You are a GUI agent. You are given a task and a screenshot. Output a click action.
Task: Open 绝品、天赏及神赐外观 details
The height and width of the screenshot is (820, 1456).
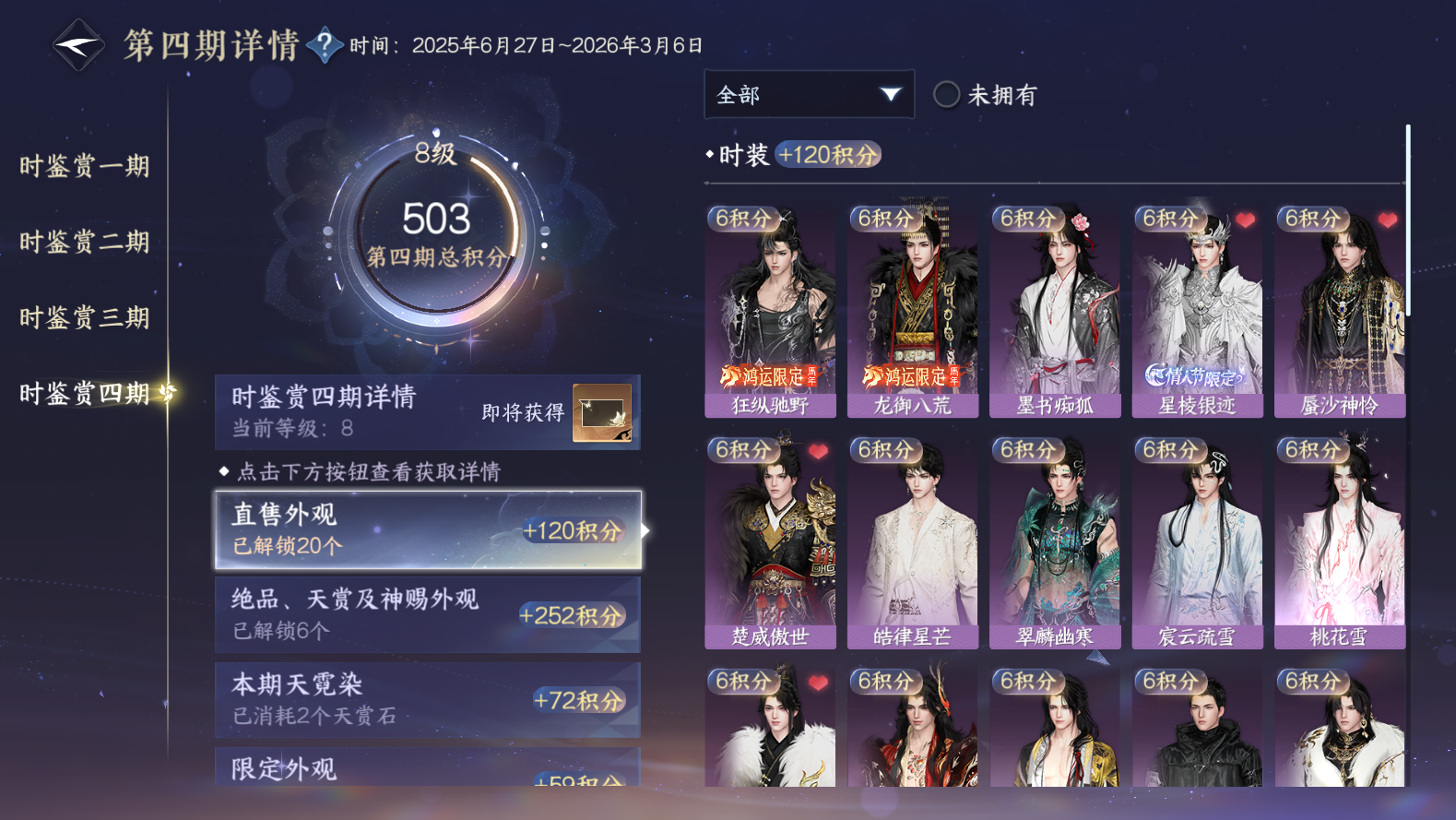(x=427, y=615)
